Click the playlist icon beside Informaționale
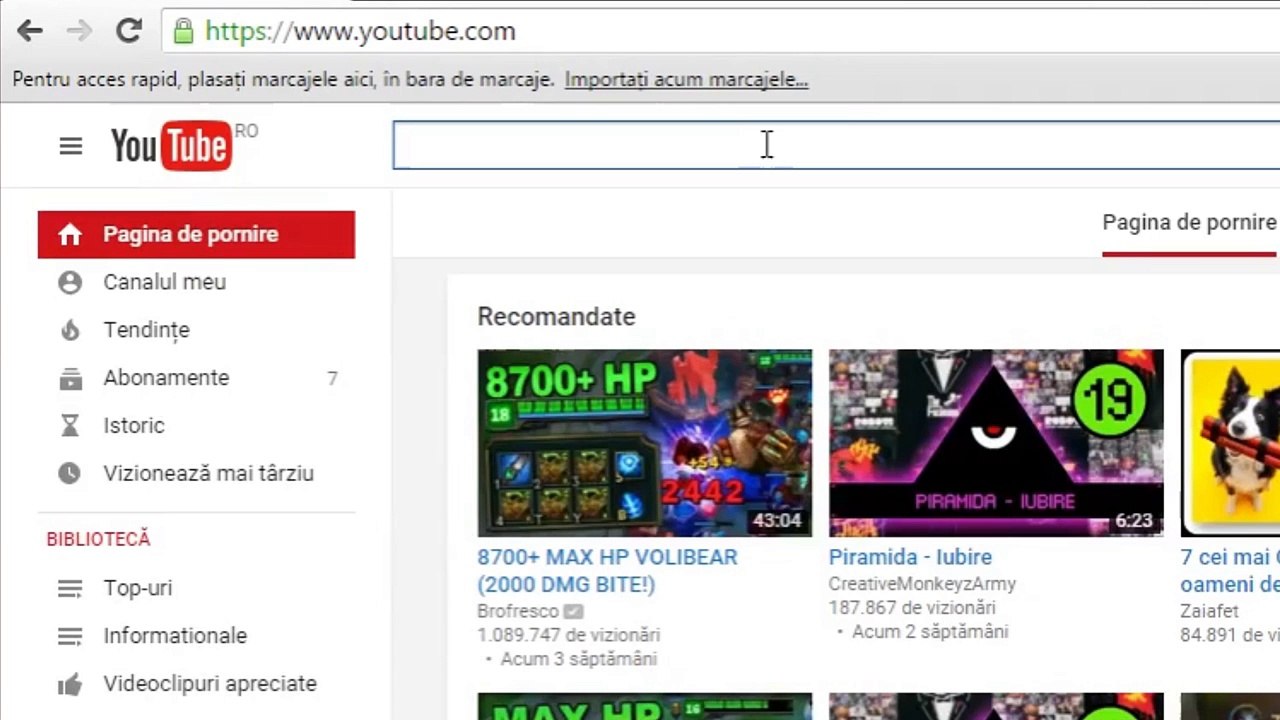Viewport: 1280px width, 720px height. point(70,637)
